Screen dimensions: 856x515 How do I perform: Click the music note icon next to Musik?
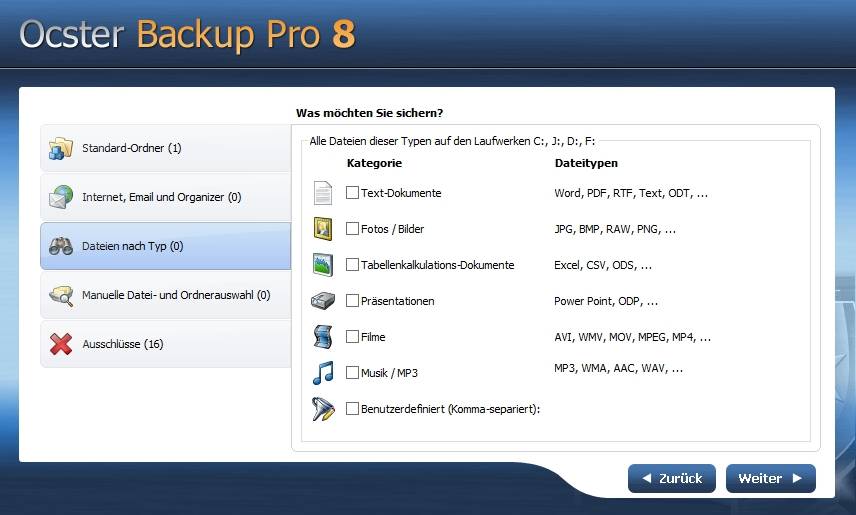coord(323,372)
